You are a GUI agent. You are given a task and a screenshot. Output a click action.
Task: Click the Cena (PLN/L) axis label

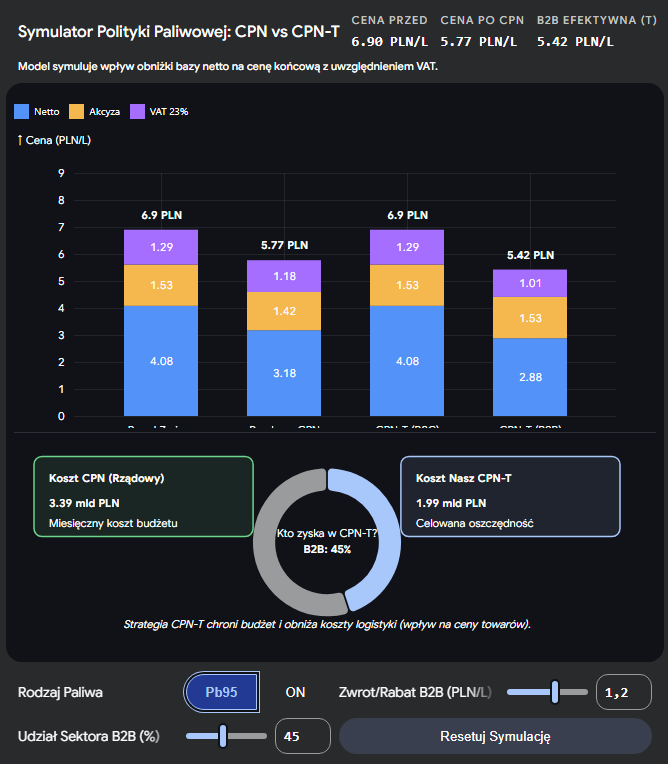[55, 140]
